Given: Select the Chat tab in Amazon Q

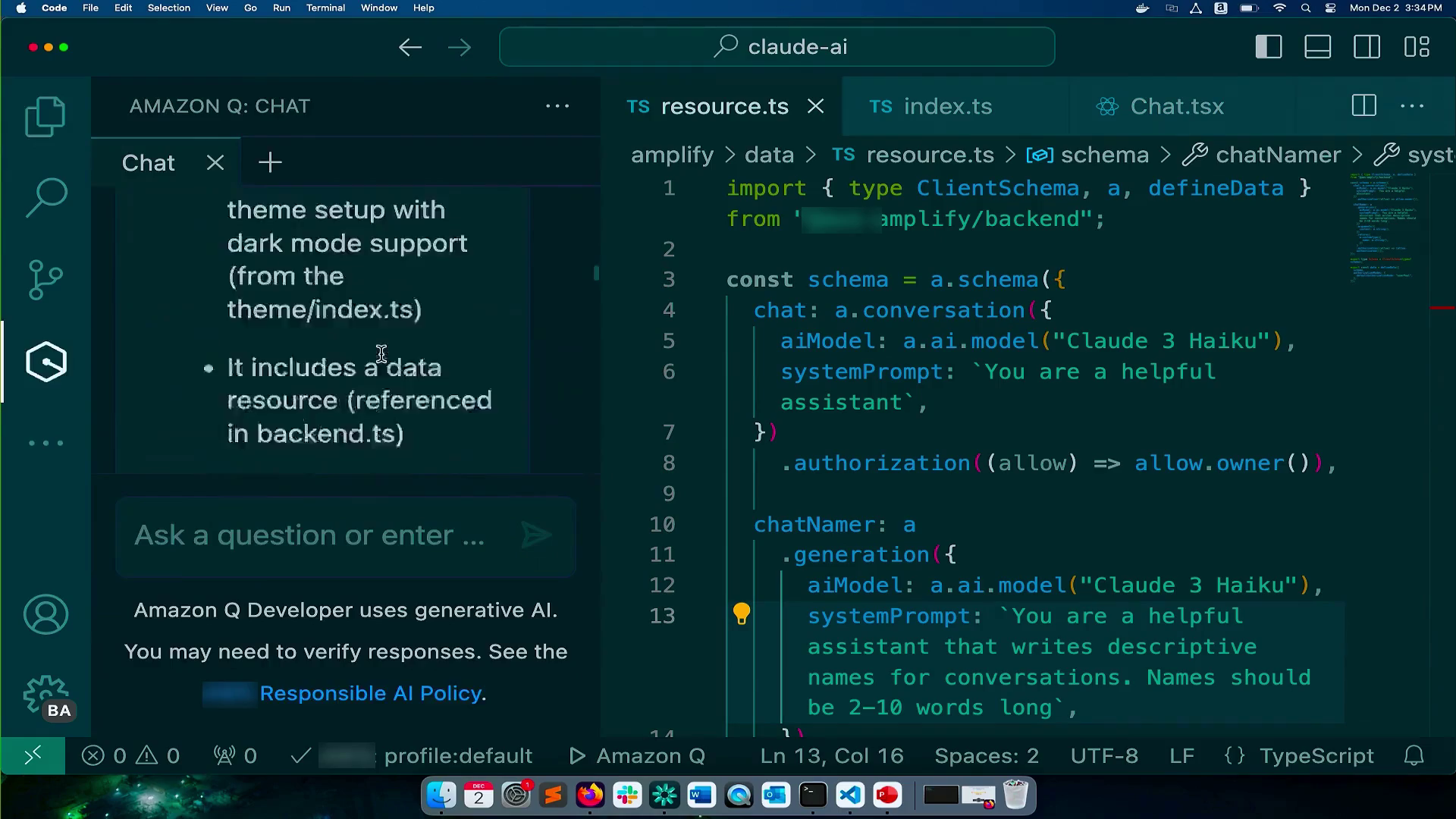Looking at the screenshot, I should pos(149,163).
